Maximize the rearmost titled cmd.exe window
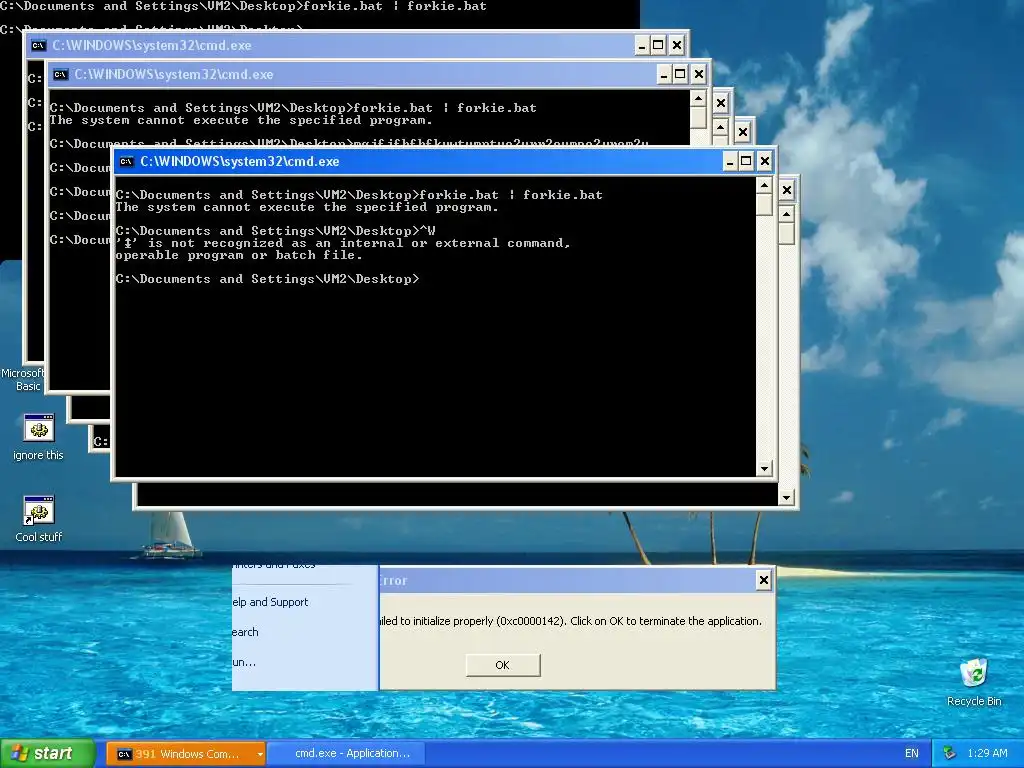 click(x=658, y=46)
